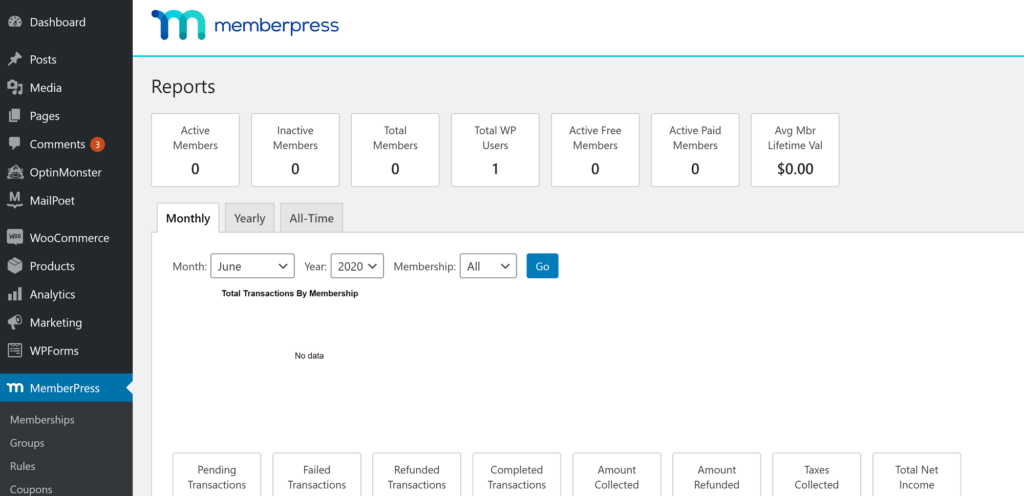Open Products menu label
Image resolution: width=1024 pixels, height=496 pixels.
(52, 266)
